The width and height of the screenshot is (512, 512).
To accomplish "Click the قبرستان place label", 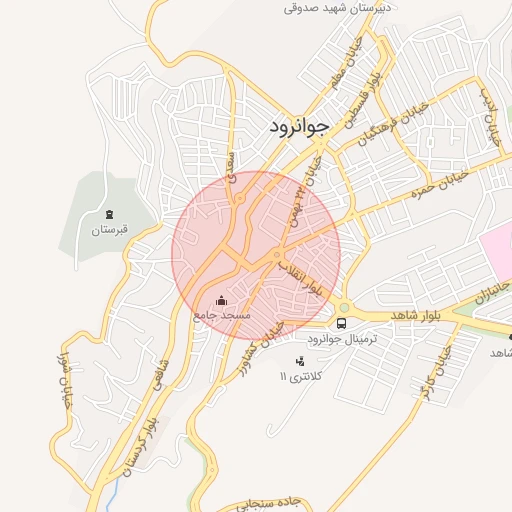I will pyautogui.click(x=109, y=230).
